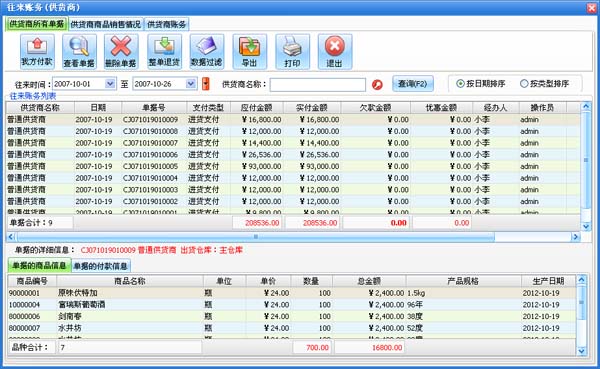Switch to 供货商账务 tab

(166, 24)
